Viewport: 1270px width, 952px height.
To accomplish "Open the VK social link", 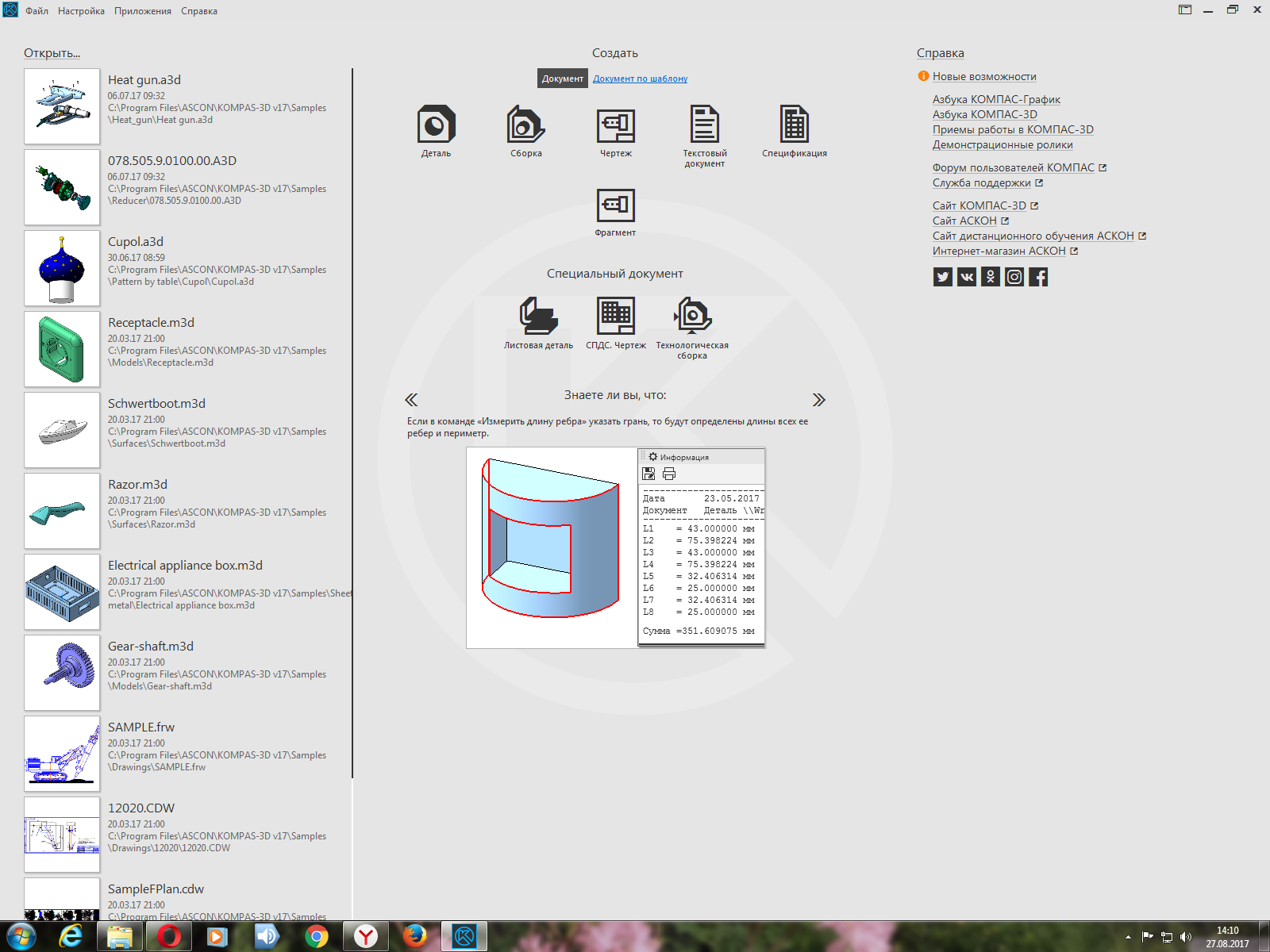I will tap(967, 277).
